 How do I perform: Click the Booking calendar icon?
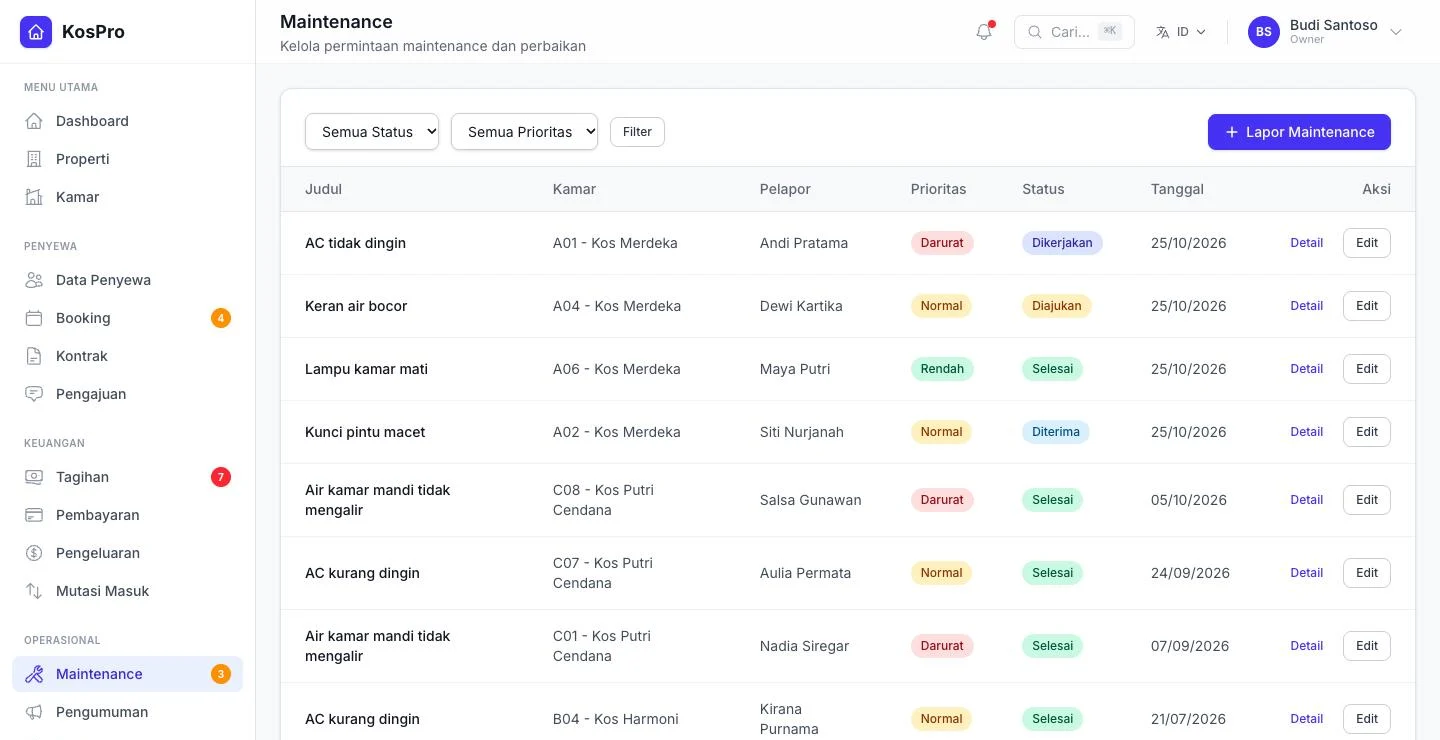click(34, 318)
